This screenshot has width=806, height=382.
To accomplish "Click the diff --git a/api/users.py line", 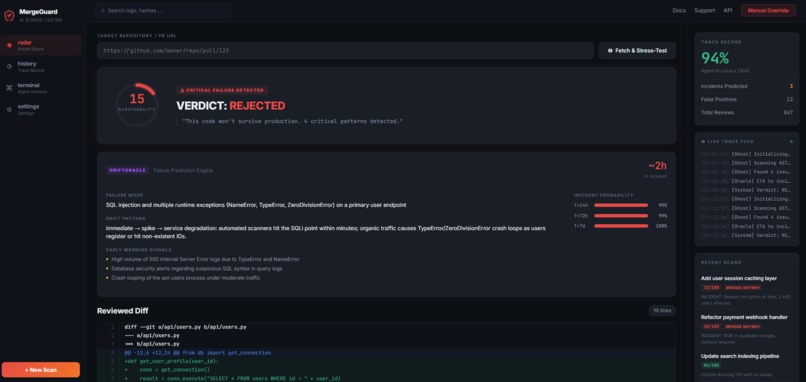I will tap(185, 327).
